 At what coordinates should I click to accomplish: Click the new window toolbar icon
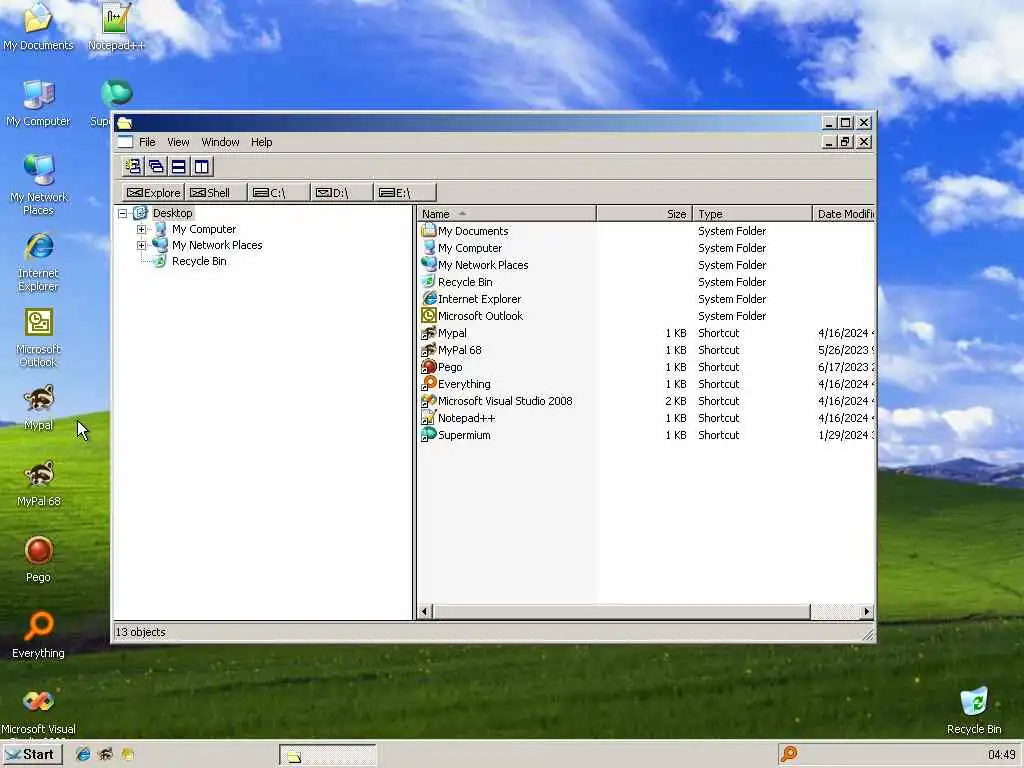[133, 167]
